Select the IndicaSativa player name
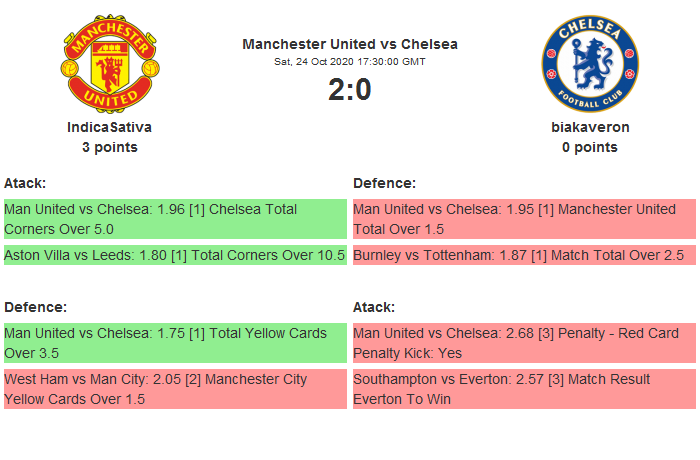The image size is (700, 460). coord(109,127)
